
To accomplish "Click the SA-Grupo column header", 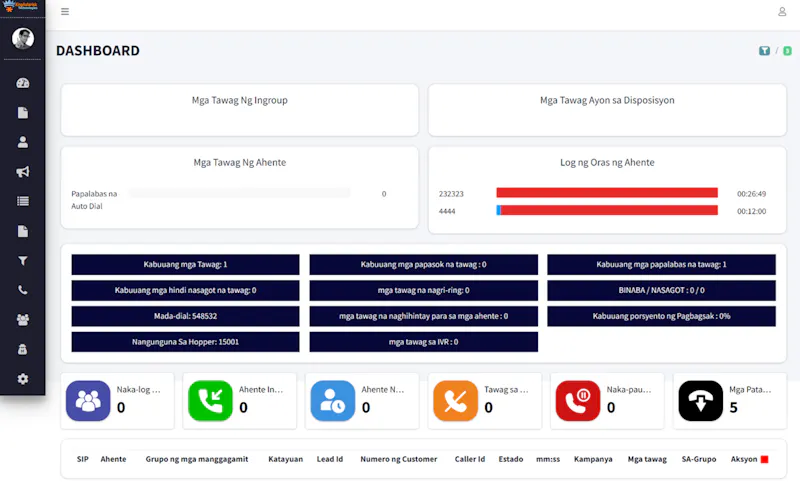I will point(699,459).
